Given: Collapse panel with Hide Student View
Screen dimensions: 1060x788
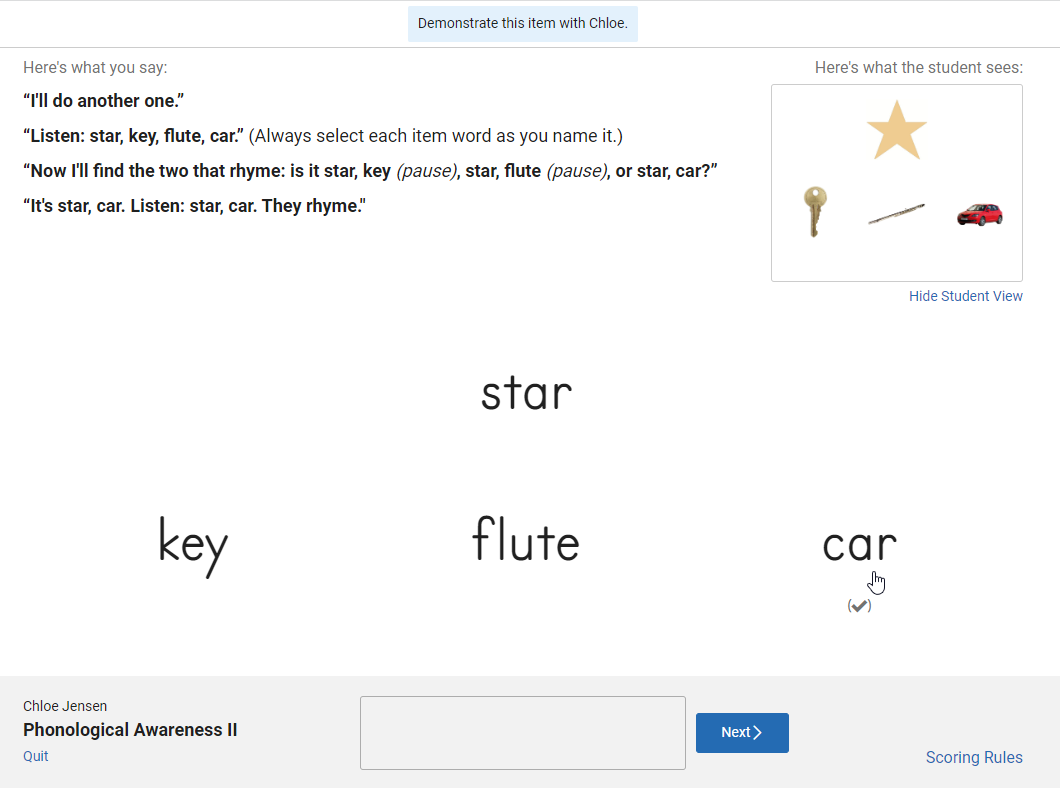Looking at the screenshot, I should tap(965, 296).
